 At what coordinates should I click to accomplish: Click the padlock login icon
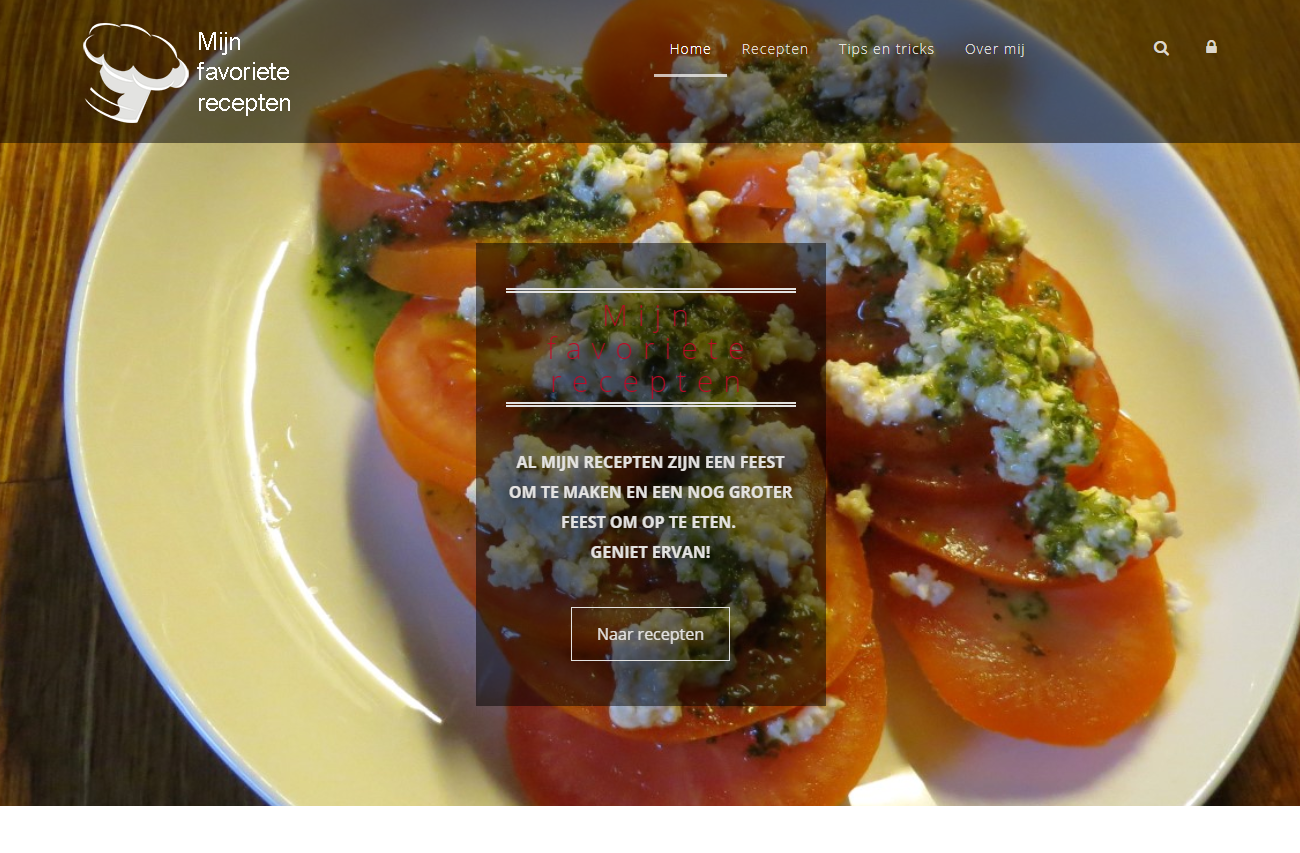coord(1211,47)
